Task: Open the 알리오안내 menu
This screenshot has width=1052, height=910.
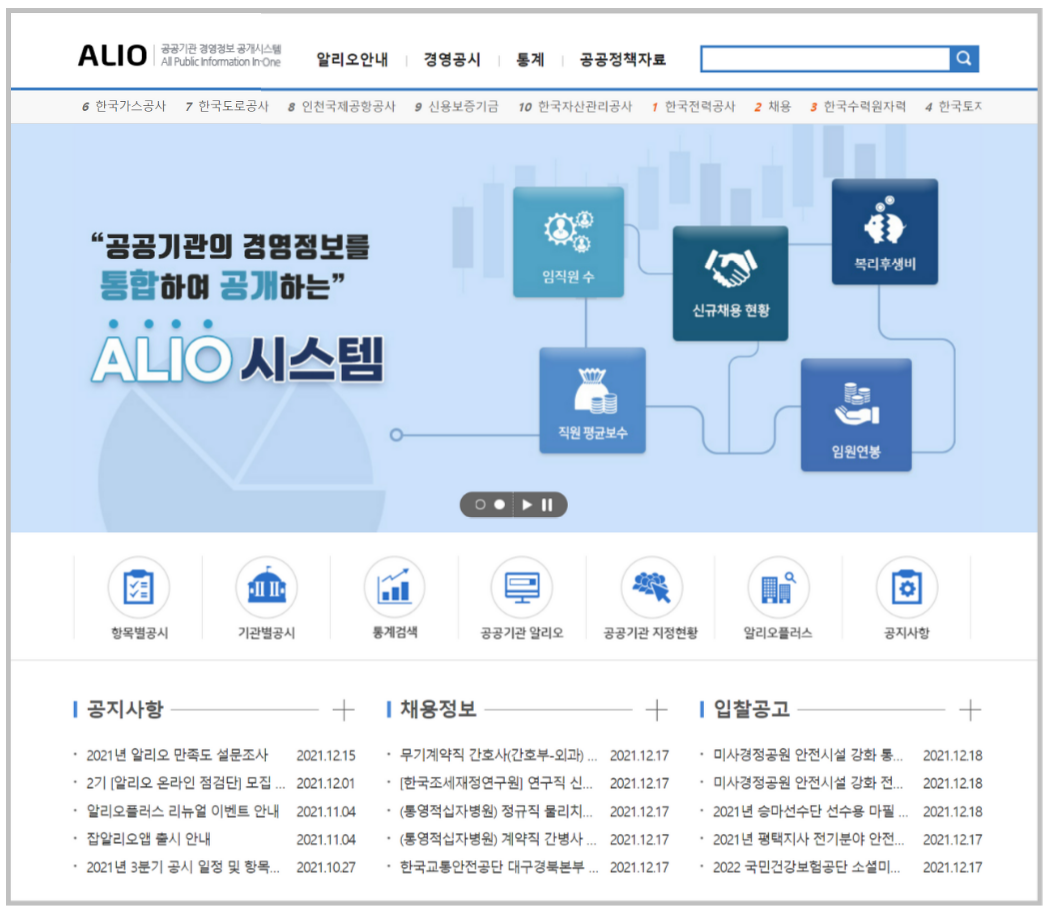Action: [352, 60]
